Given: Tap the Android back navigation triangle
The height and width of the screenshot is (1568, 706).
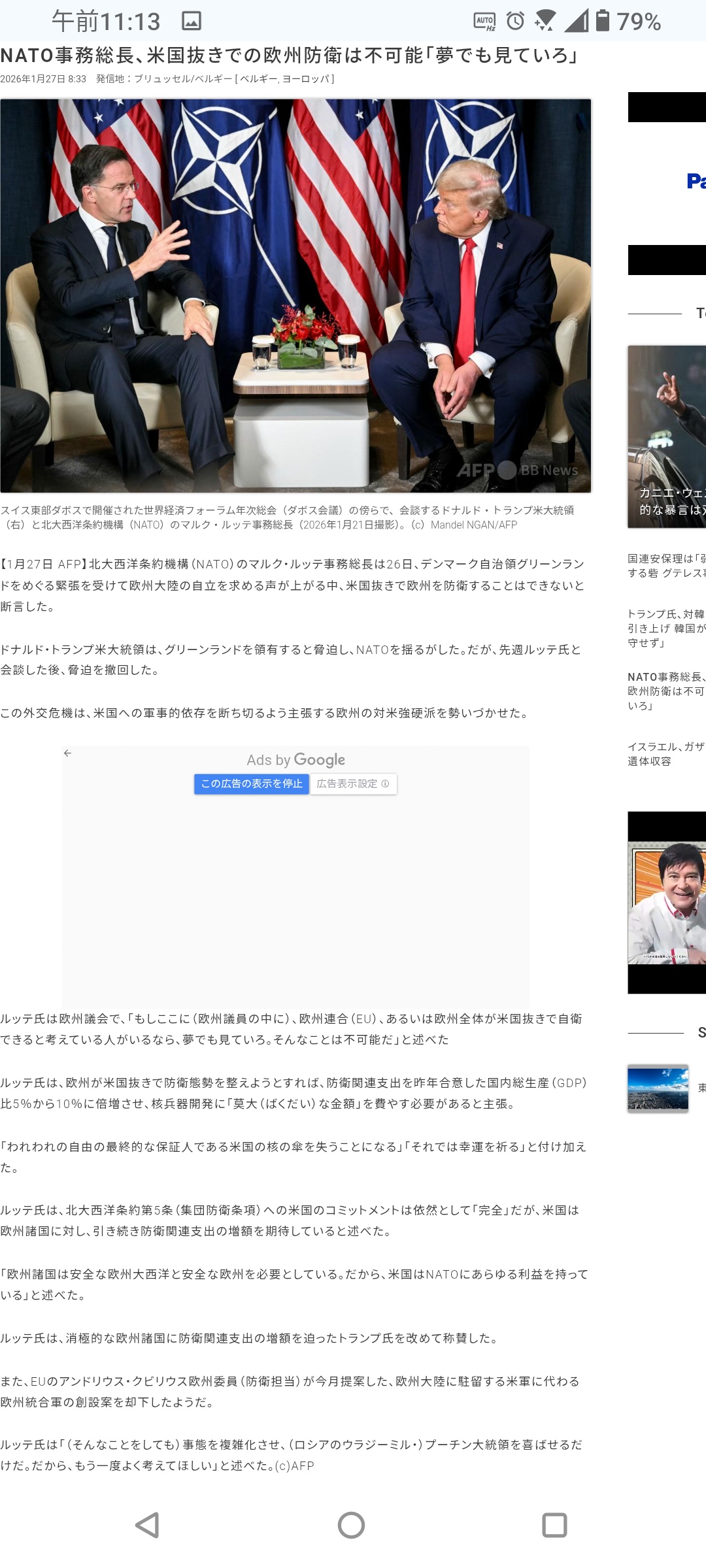Looking at the screenshot, I should [148, 1525].
